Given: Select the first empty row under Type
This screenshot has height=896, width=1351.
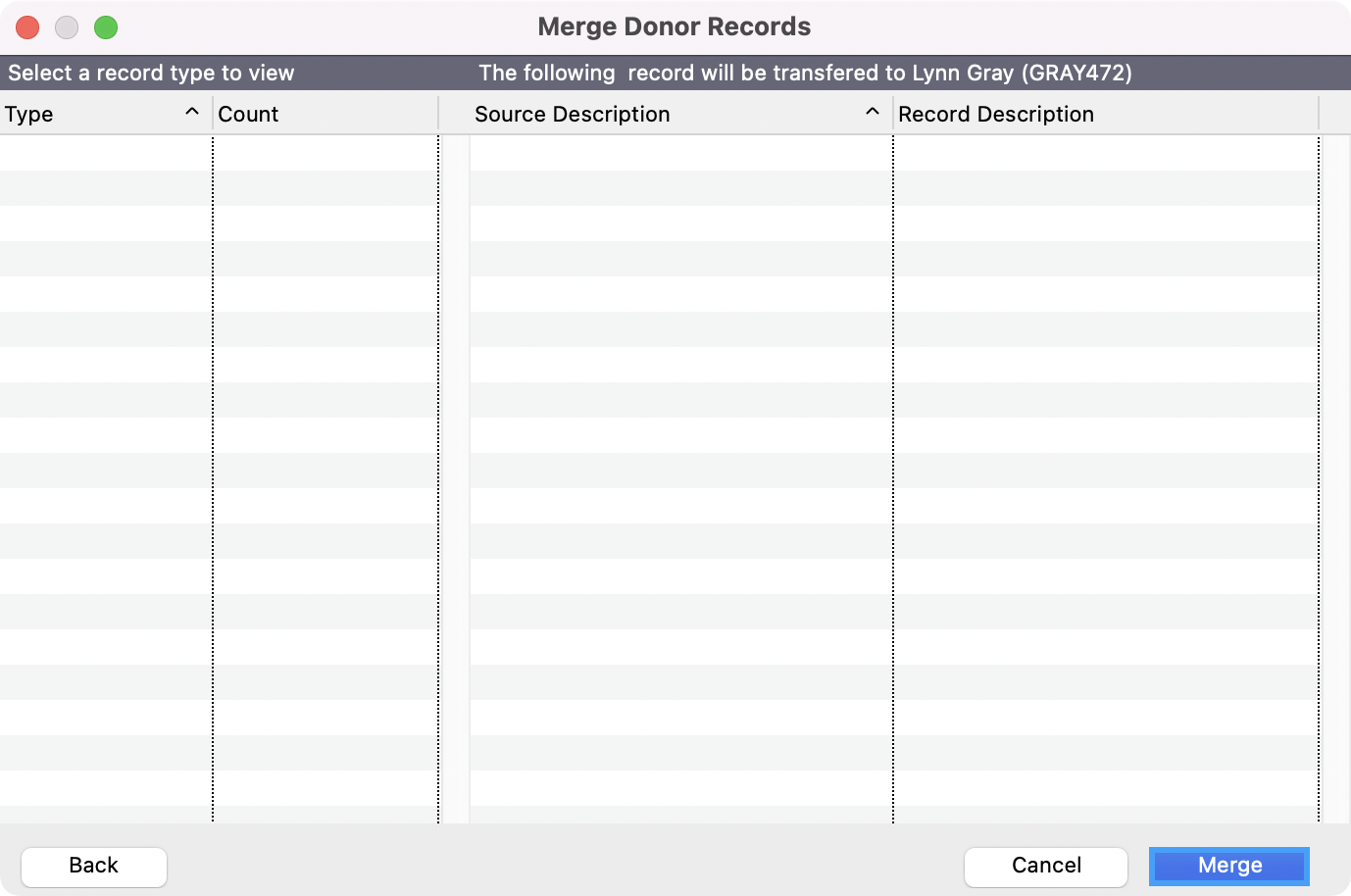Looking at the screenshot, I should click(106, 153).
